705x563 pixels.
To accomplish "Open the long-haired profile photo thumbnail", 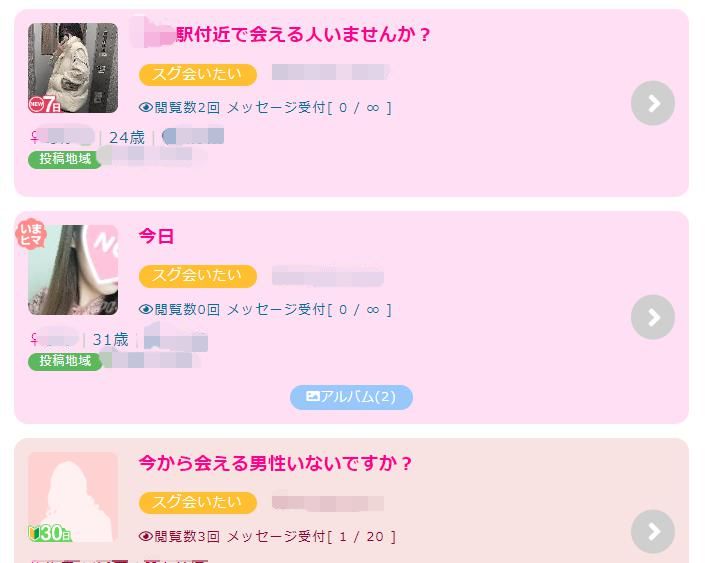I will click(73, 270).
